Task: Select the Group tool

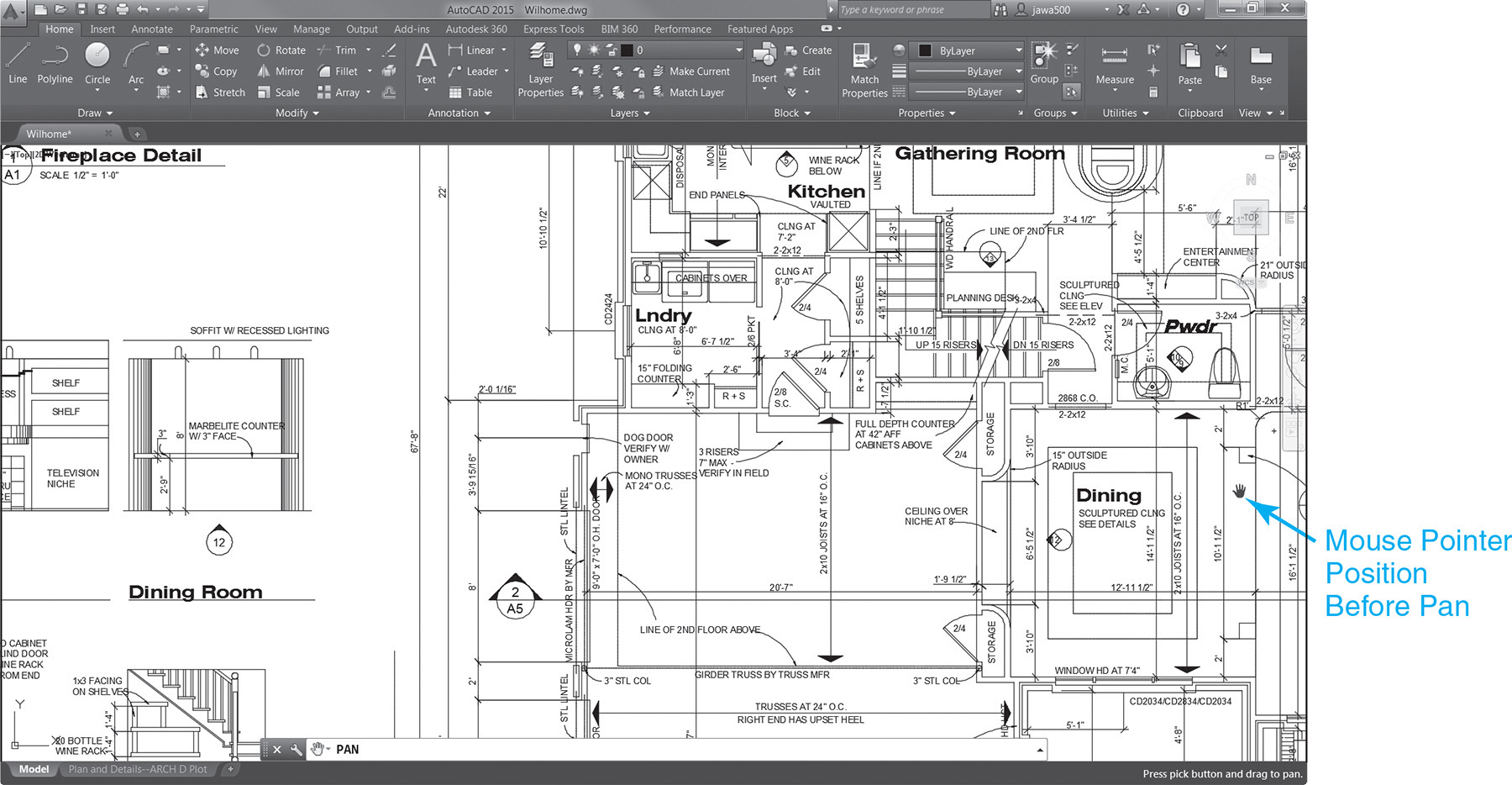Action: click(x=1044, y=63)
